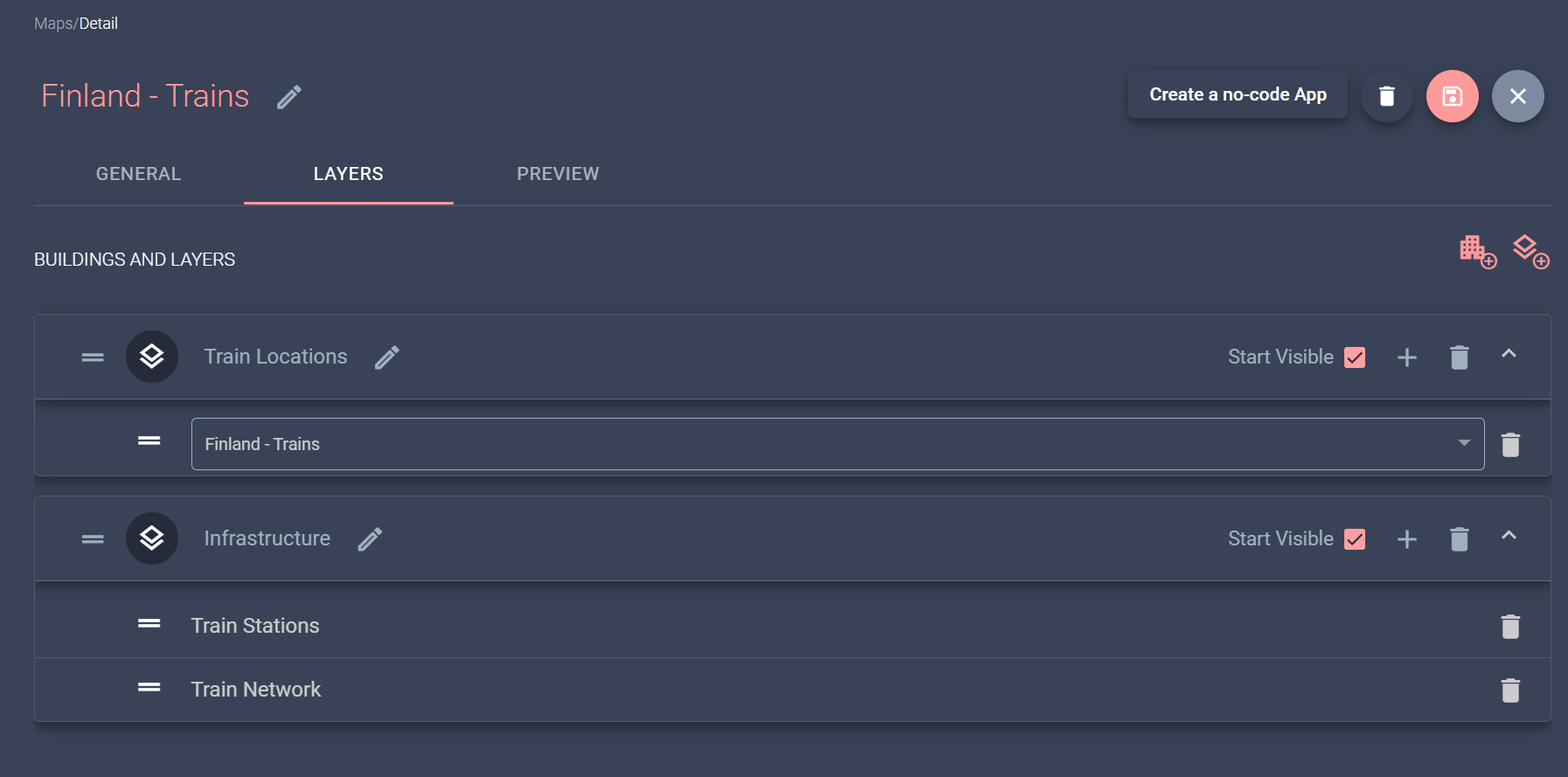Delete the Train Network sublayer

tap(1509, 690)
